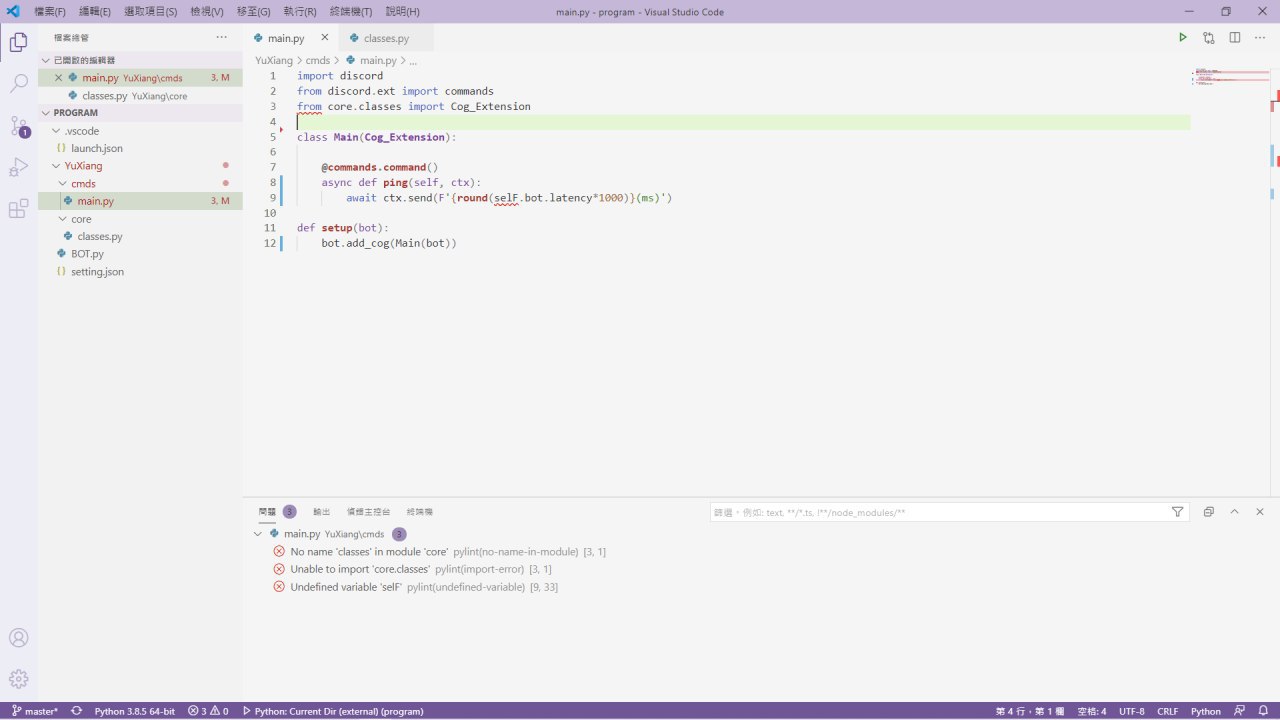Screen dimensions: 1280x720
Task: Click the master branch status item
Action: point(35,711)
